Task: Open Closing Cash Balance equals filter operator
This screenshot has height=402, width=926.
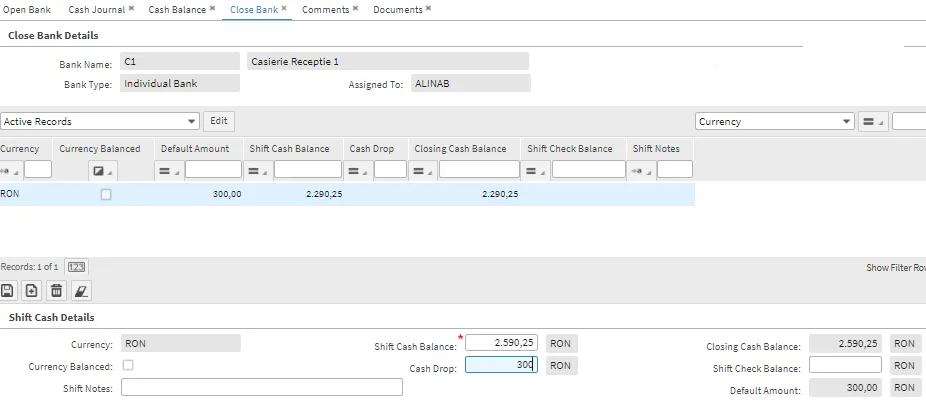Action: pos(422,171)
